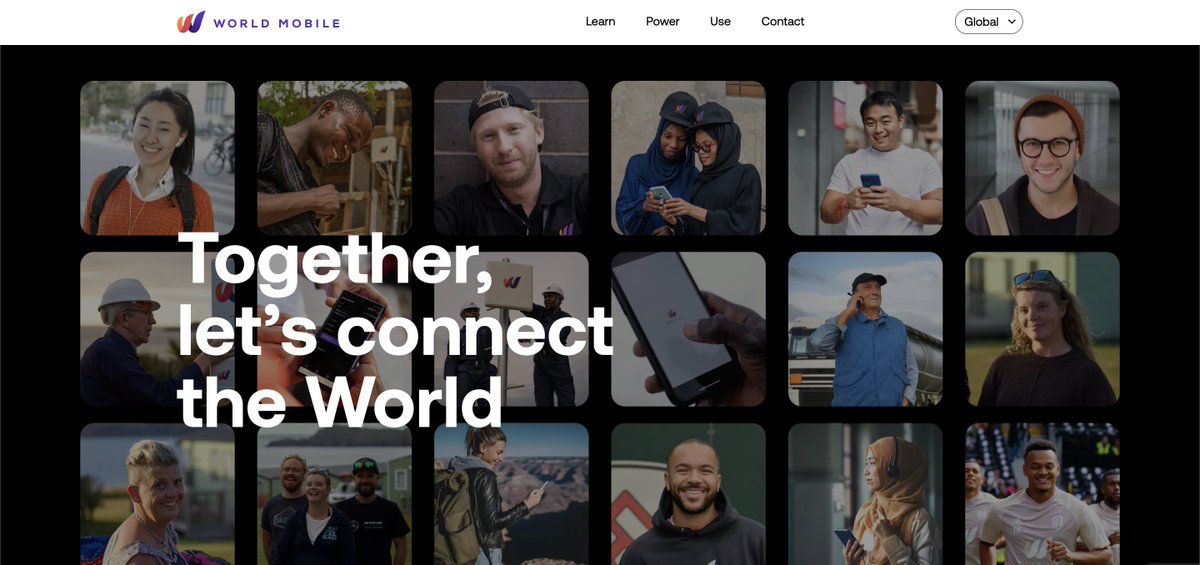
Task: Click the World Mobile W logo icon
Action: (191, 22)
